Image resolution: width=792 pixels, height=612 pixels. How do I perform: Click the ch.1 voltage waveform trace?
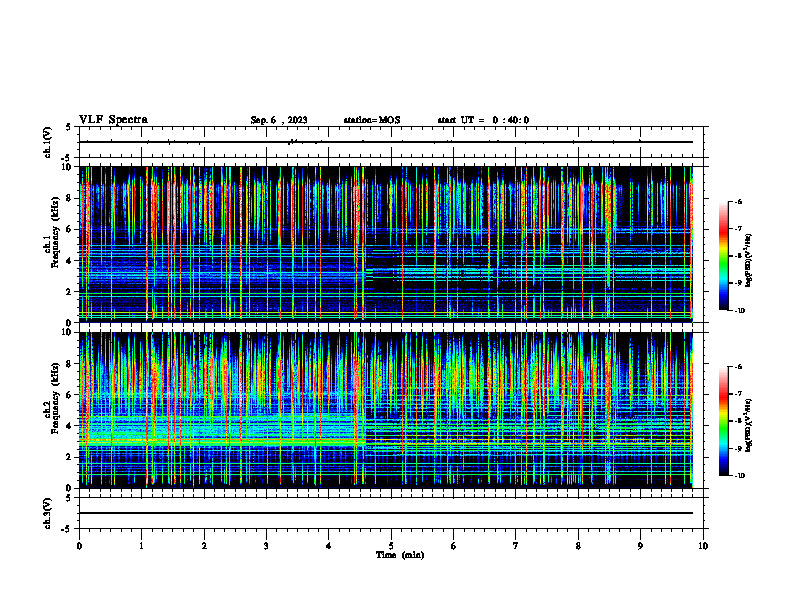point(386,142)
